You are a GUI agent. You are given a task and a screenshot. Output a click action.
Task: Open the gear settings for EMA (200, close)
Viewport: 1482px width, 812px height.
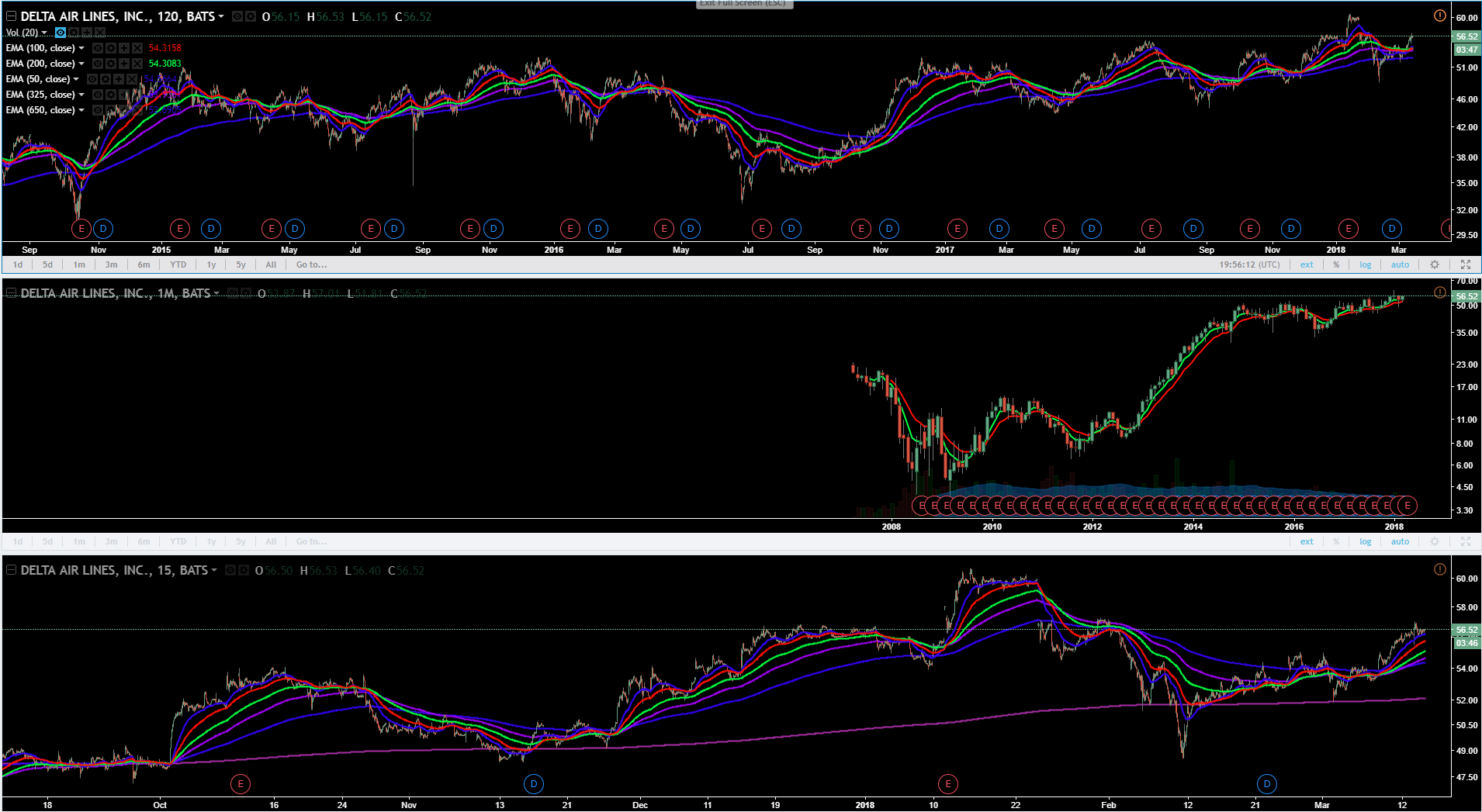pyautogui.click(x=111, y=64)
